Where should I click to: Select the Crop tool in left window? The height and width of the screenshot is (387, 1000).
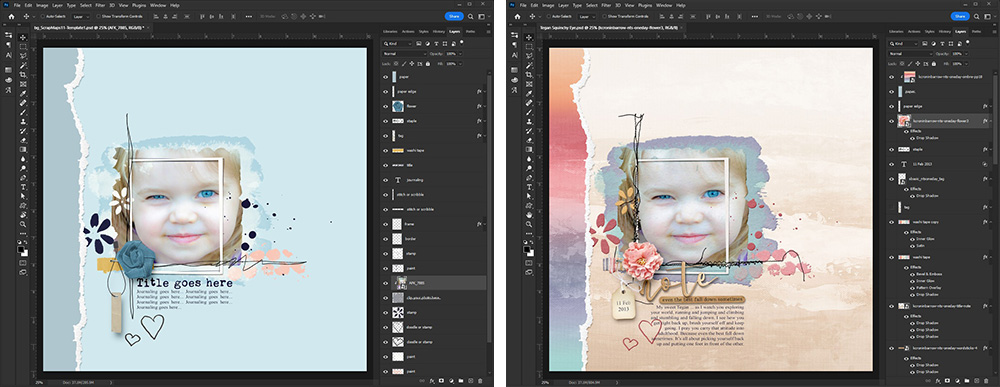[23, 75]
